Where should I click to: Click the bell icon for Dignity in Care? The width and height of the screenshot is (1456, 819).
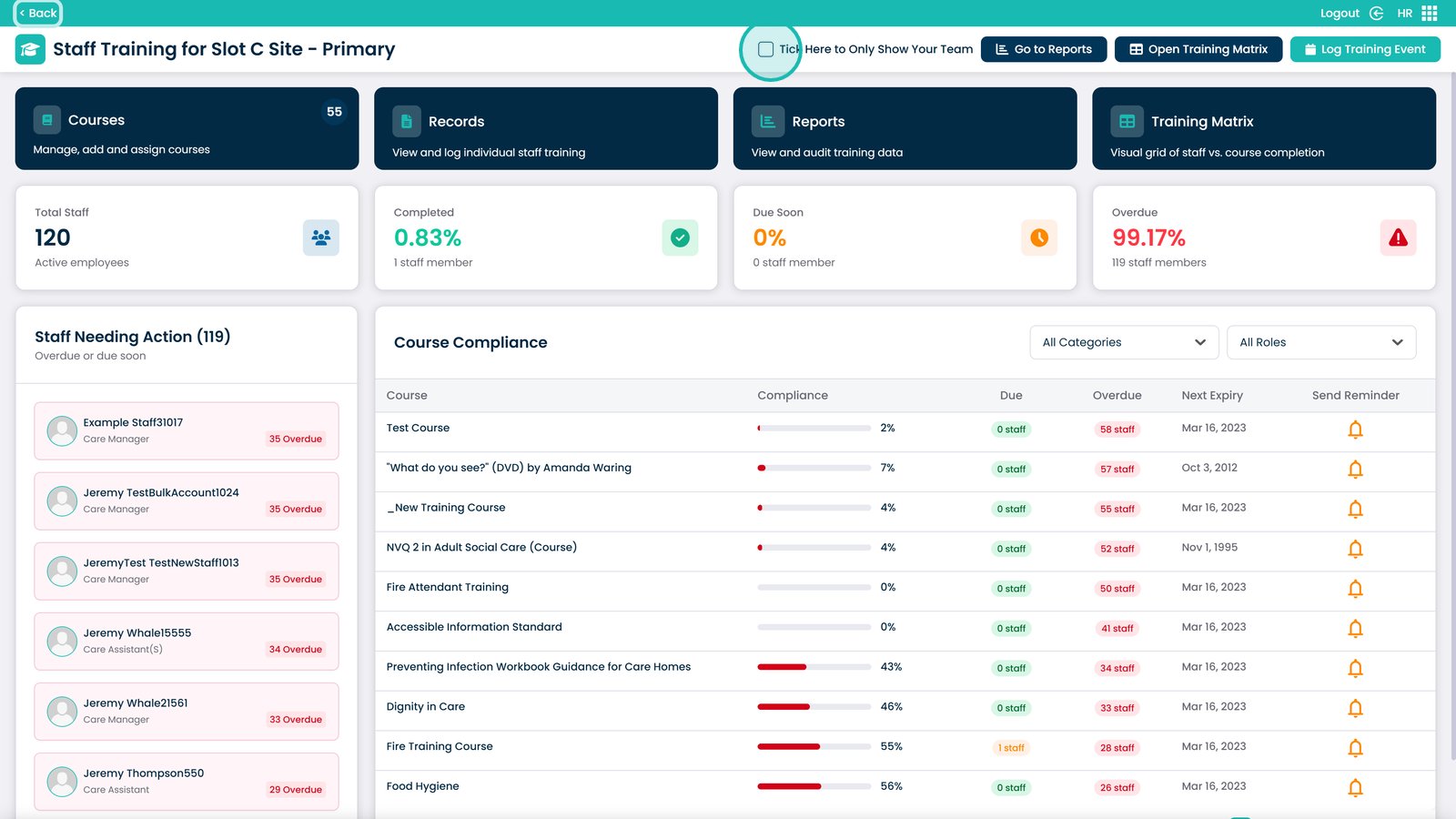pos(1355,708)
